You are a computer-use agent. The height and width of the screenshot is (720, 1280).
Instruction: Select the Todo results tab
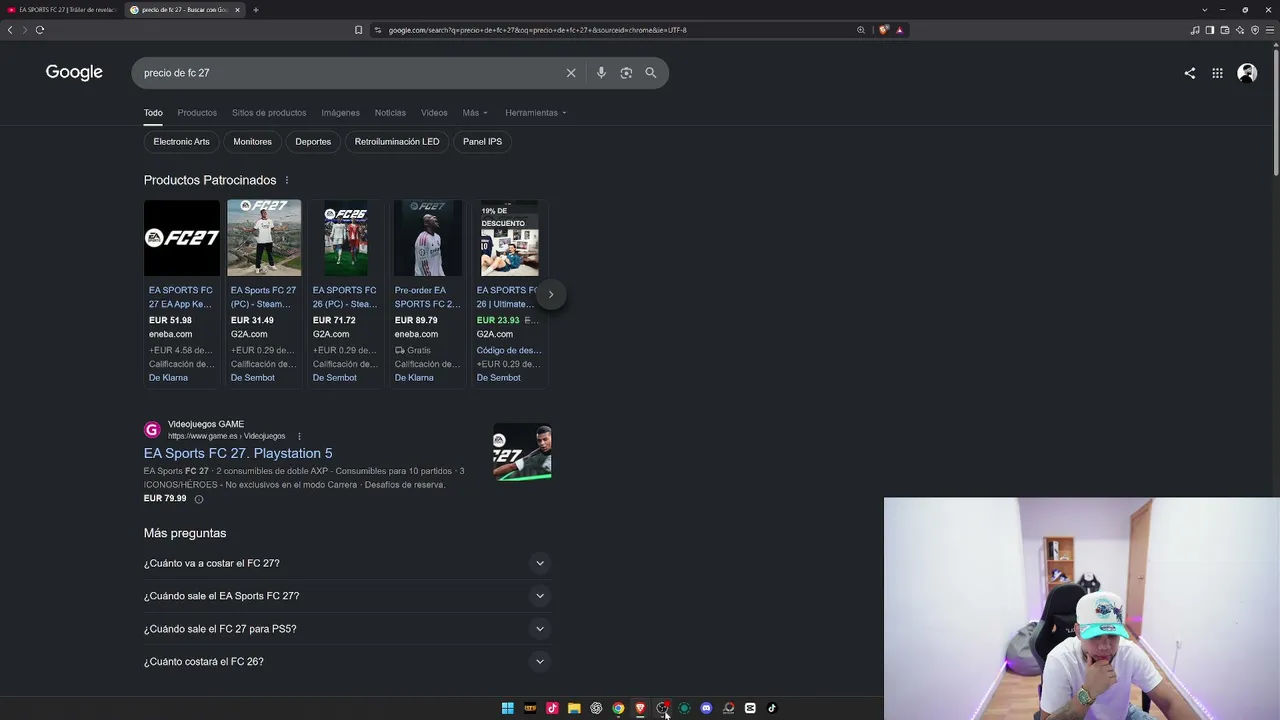click(153, 113)
